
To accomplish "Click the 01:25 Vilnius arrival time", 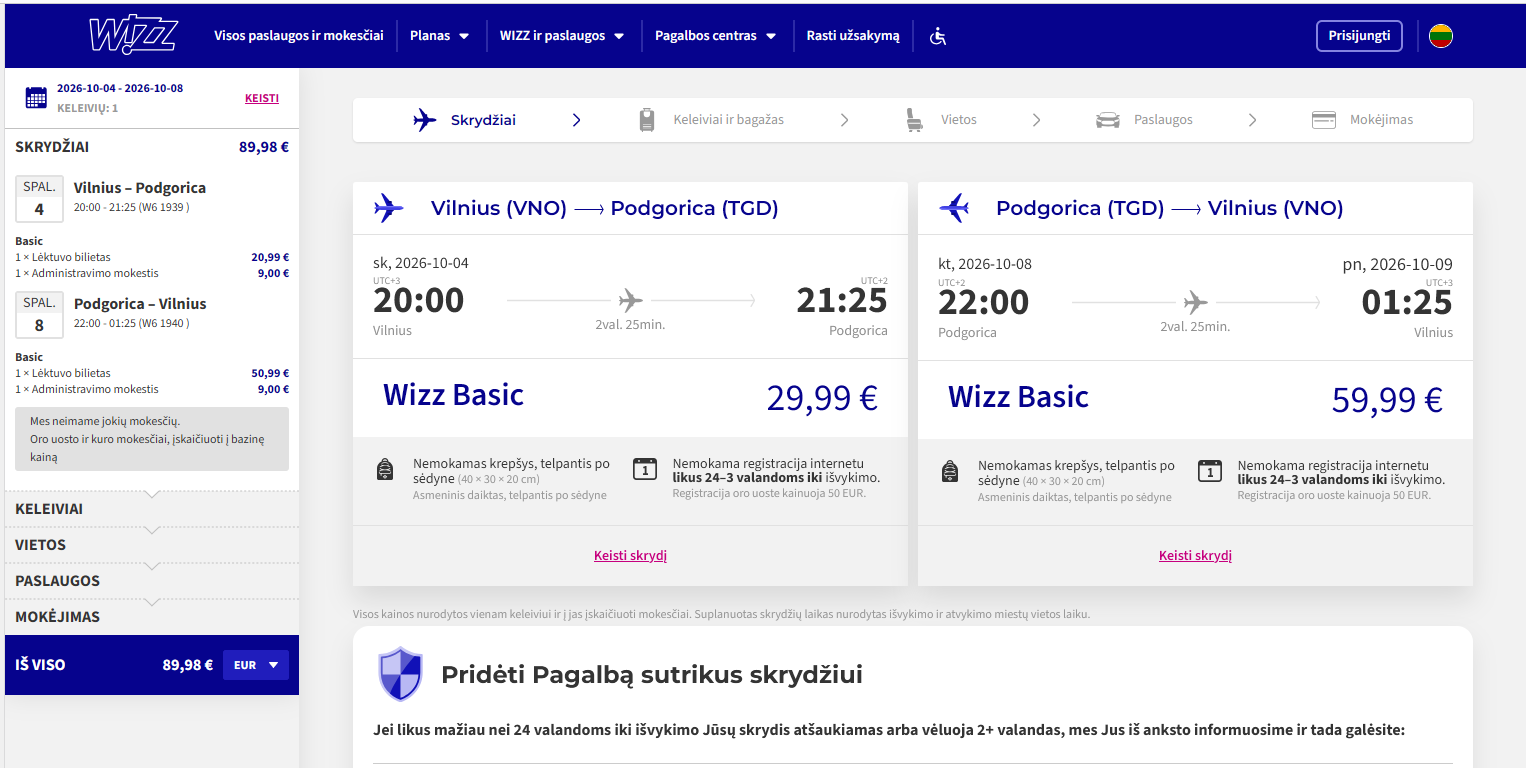I will point(1407,302).
